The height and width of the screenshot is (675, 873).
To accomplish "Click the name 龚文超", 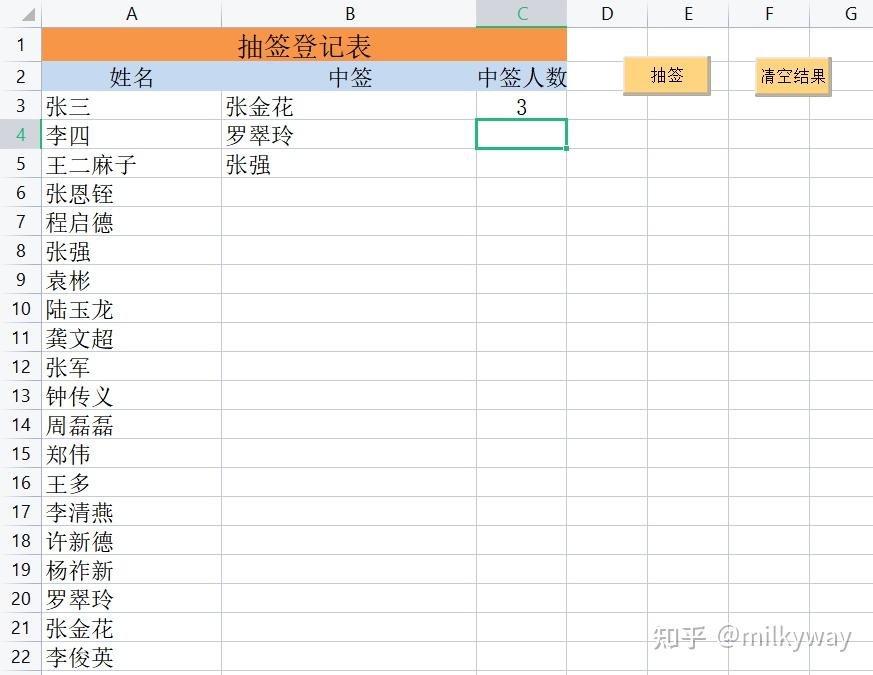I will [80, 338].
